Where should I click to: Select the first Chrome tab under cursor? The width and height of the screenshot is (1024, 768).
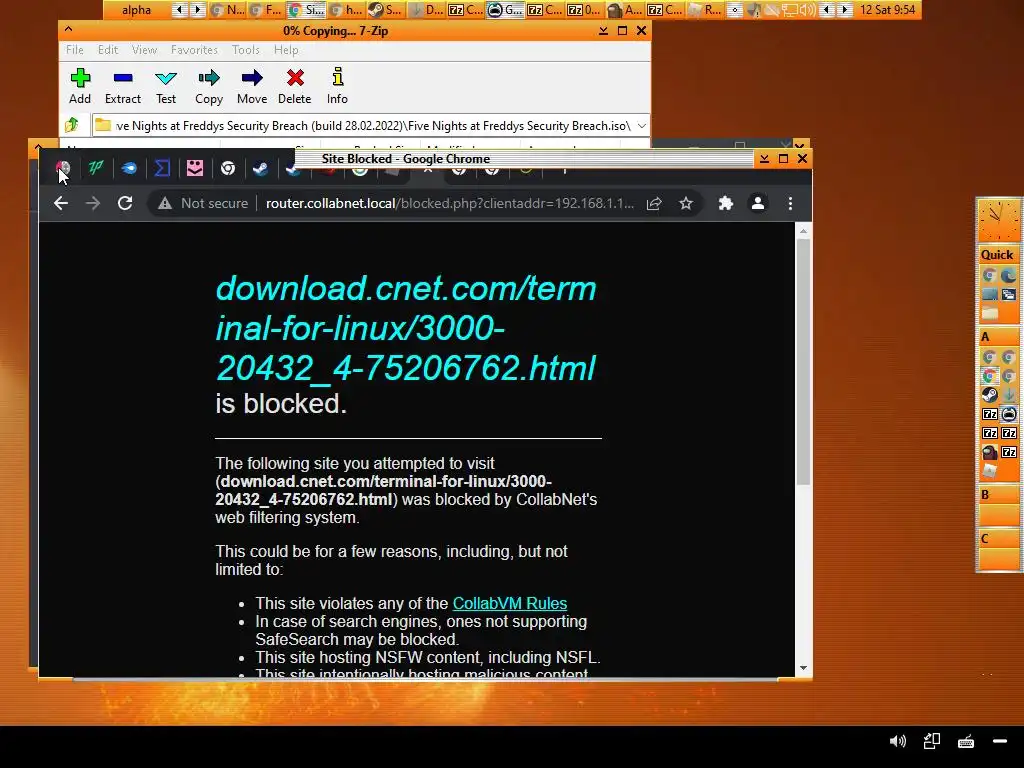(x=63, y=168)
